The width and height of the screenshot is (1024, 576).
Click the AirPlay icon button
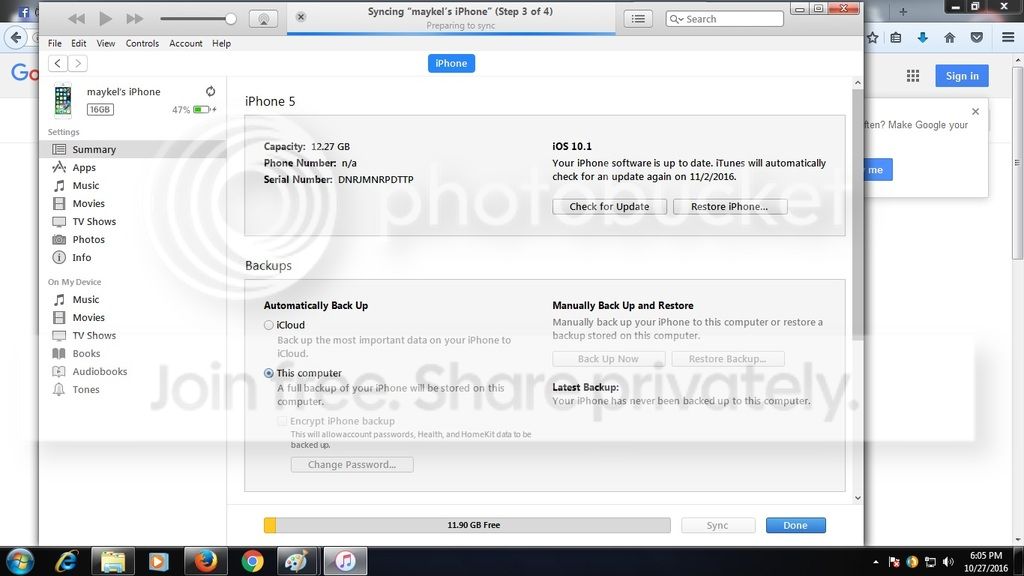(x=262, y=18)
